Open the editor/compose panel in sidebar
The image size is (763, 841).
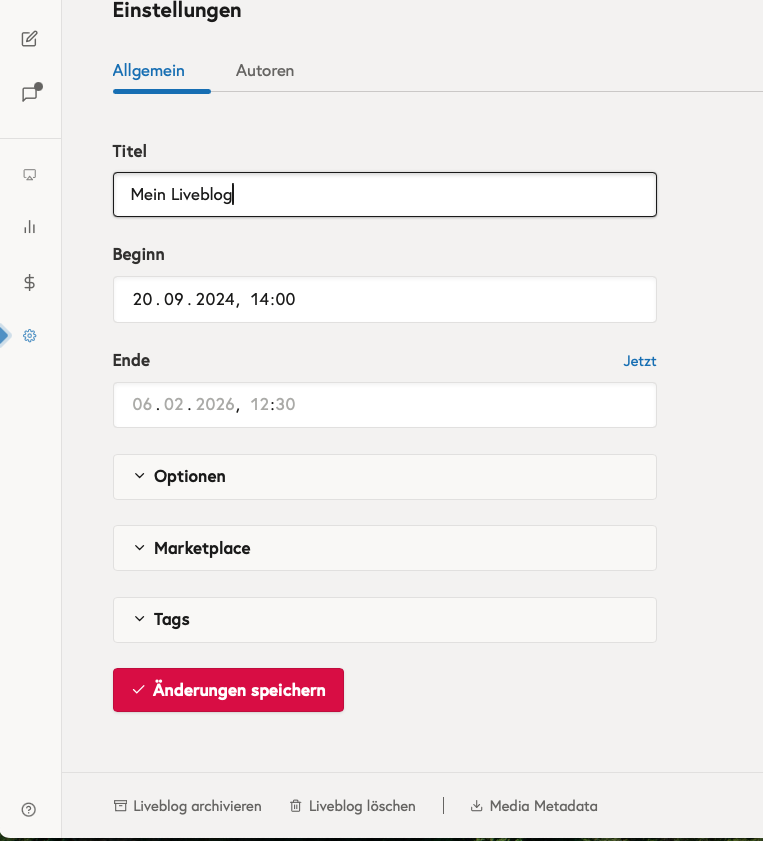click(29, 38)
